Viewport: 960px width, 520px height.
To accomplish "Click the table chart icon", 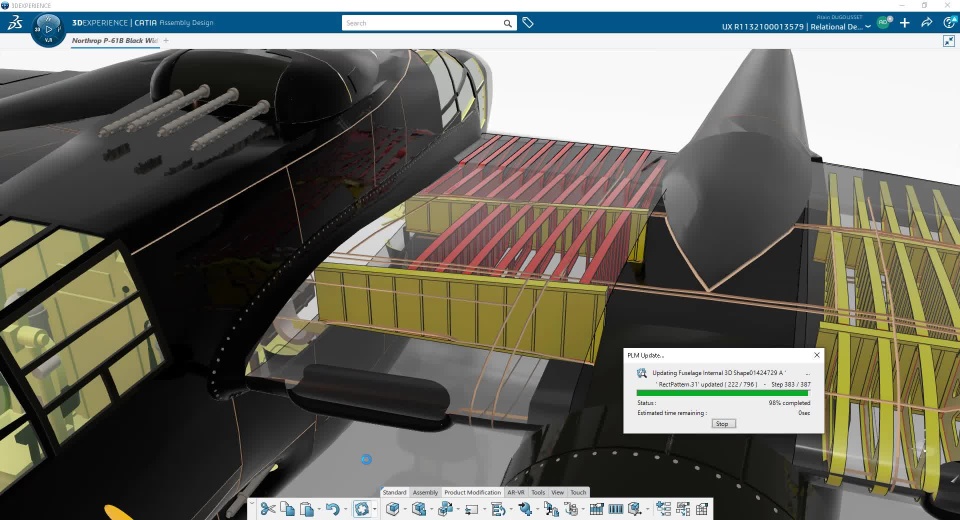I will tap(596, 509).
